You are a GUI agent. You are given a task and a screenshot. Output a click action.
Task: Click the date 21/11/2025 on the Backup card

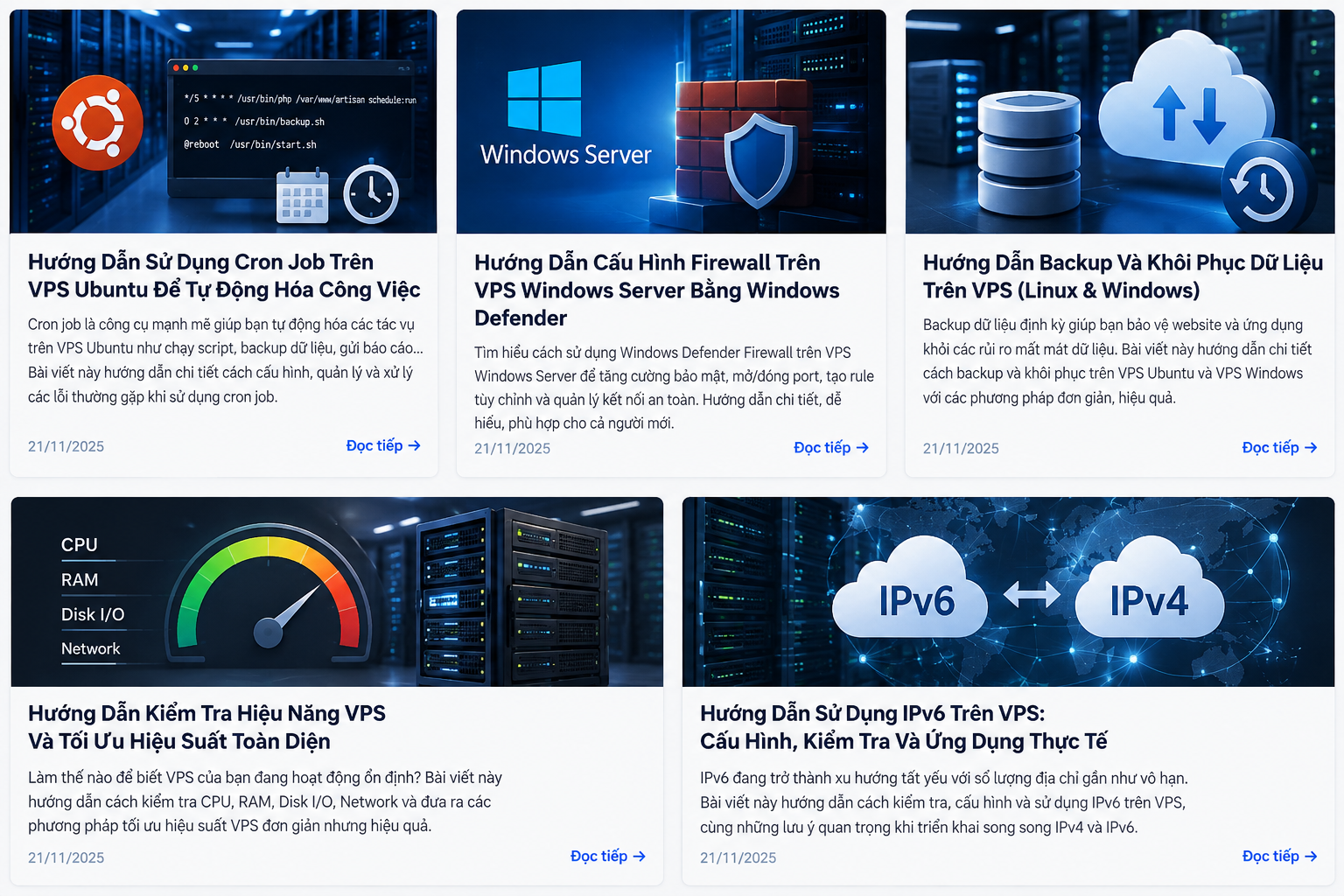961,448
